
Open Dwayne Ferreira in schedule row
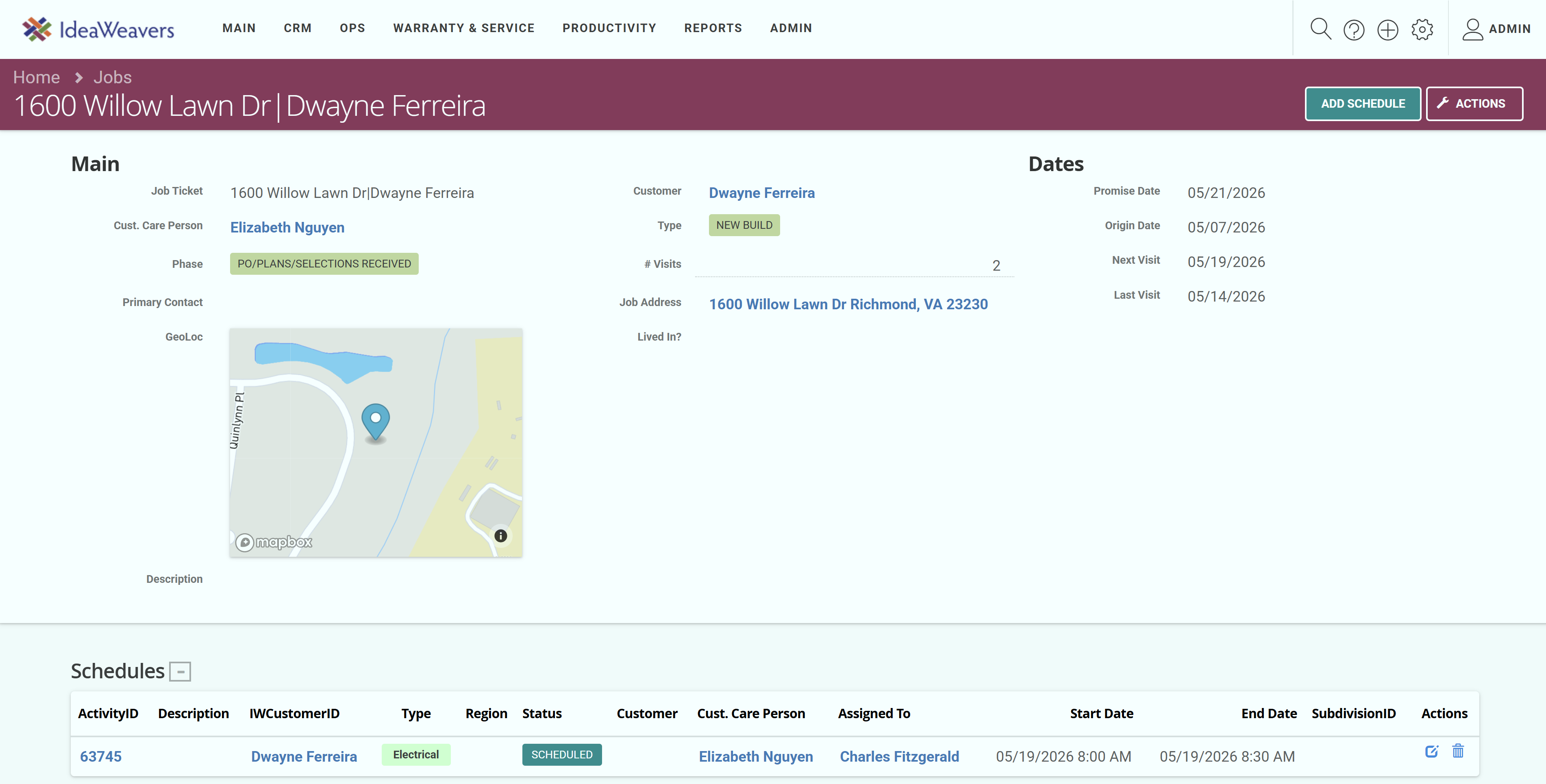tap(304, 757)
